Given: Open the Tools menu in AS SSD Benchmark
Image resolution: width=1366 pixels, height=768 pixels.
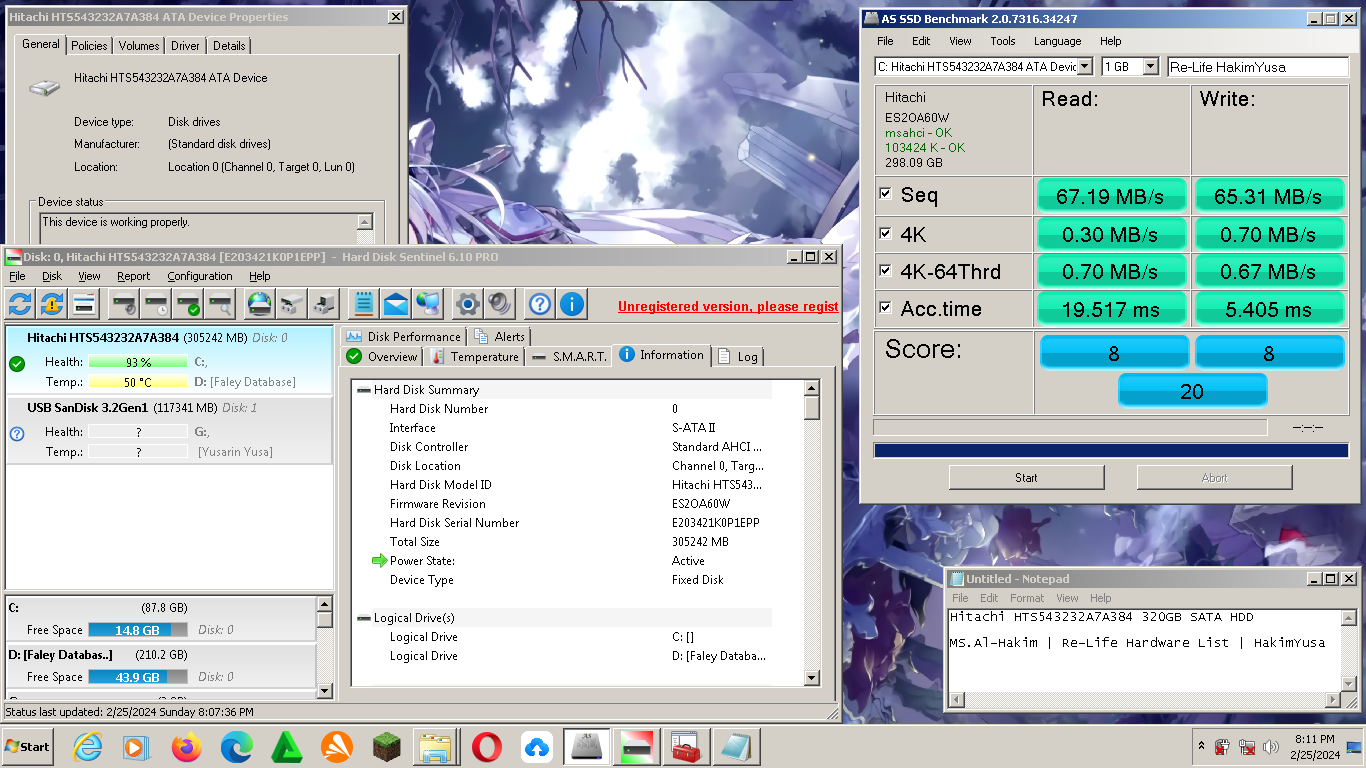Looking at the screenshot, I should point(1003,41).
